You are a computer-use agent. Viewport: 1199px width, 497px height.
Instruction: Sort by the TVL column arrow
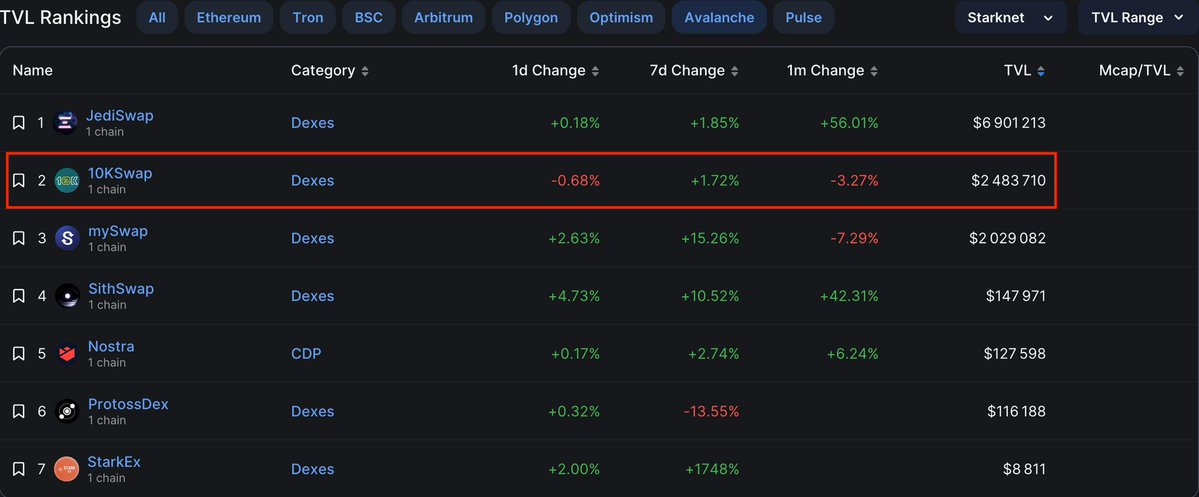1041,71
